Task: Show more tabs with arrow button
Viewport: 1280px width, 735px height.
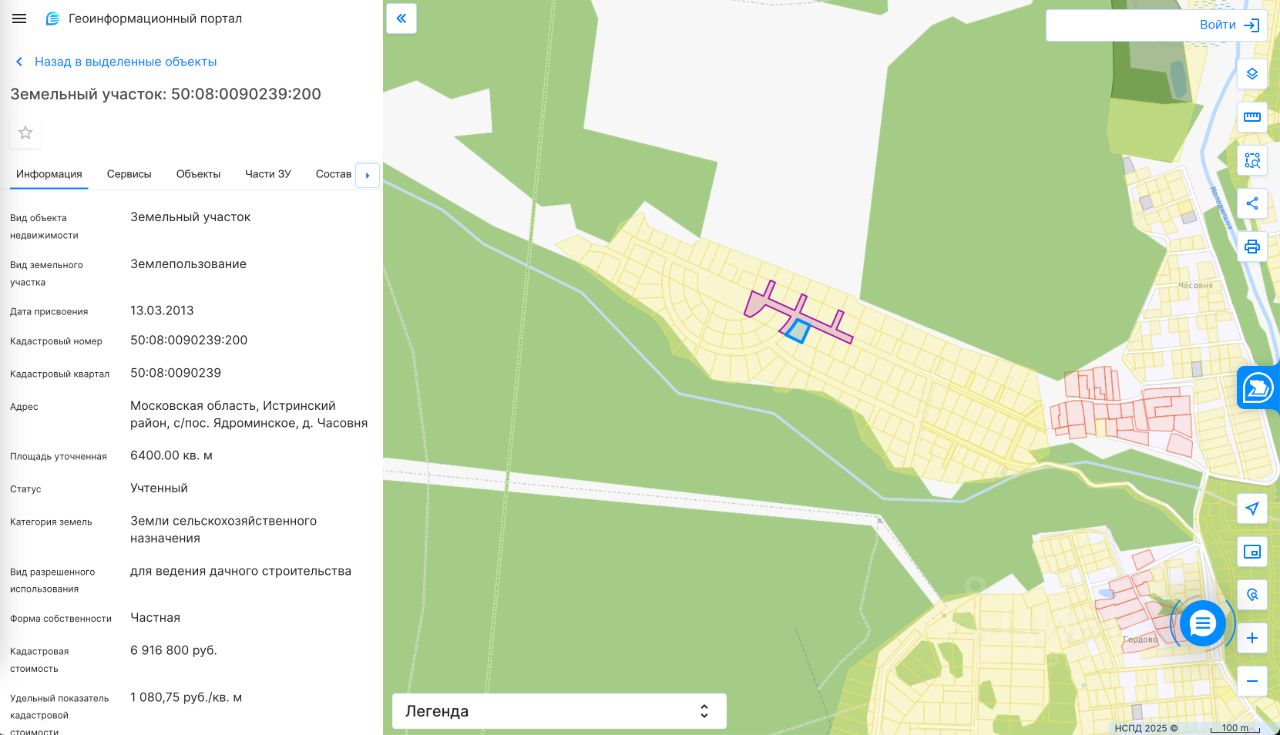Action: [367, 175]
